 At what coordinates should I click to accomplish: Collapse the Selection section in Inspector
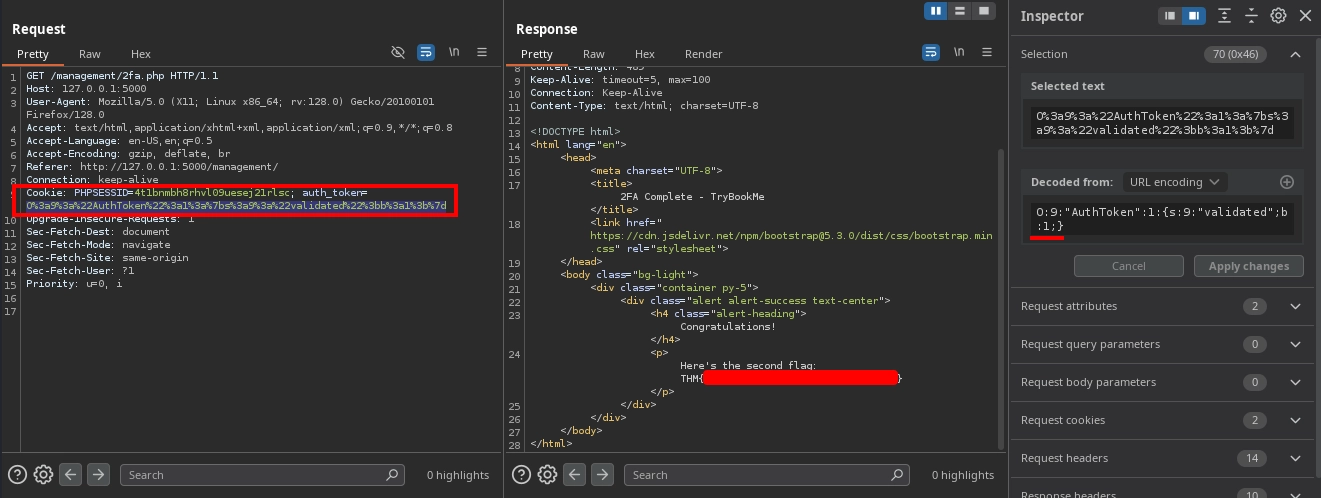(x=1295, y=54)
